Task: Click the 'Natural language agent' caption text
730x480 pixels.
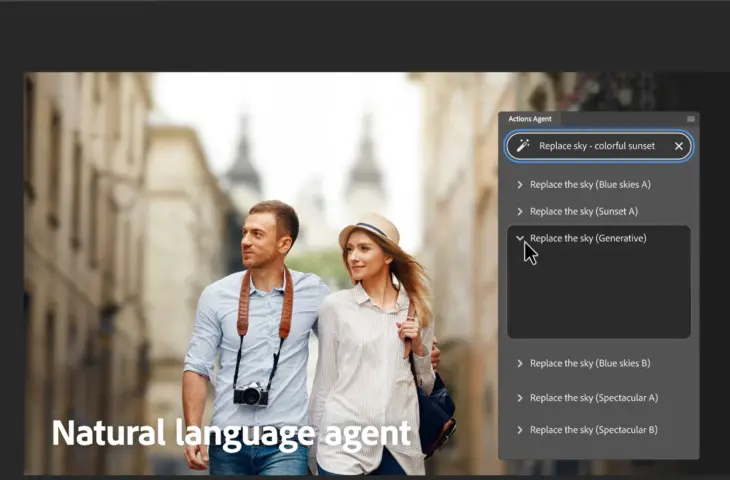Action: 231,432
